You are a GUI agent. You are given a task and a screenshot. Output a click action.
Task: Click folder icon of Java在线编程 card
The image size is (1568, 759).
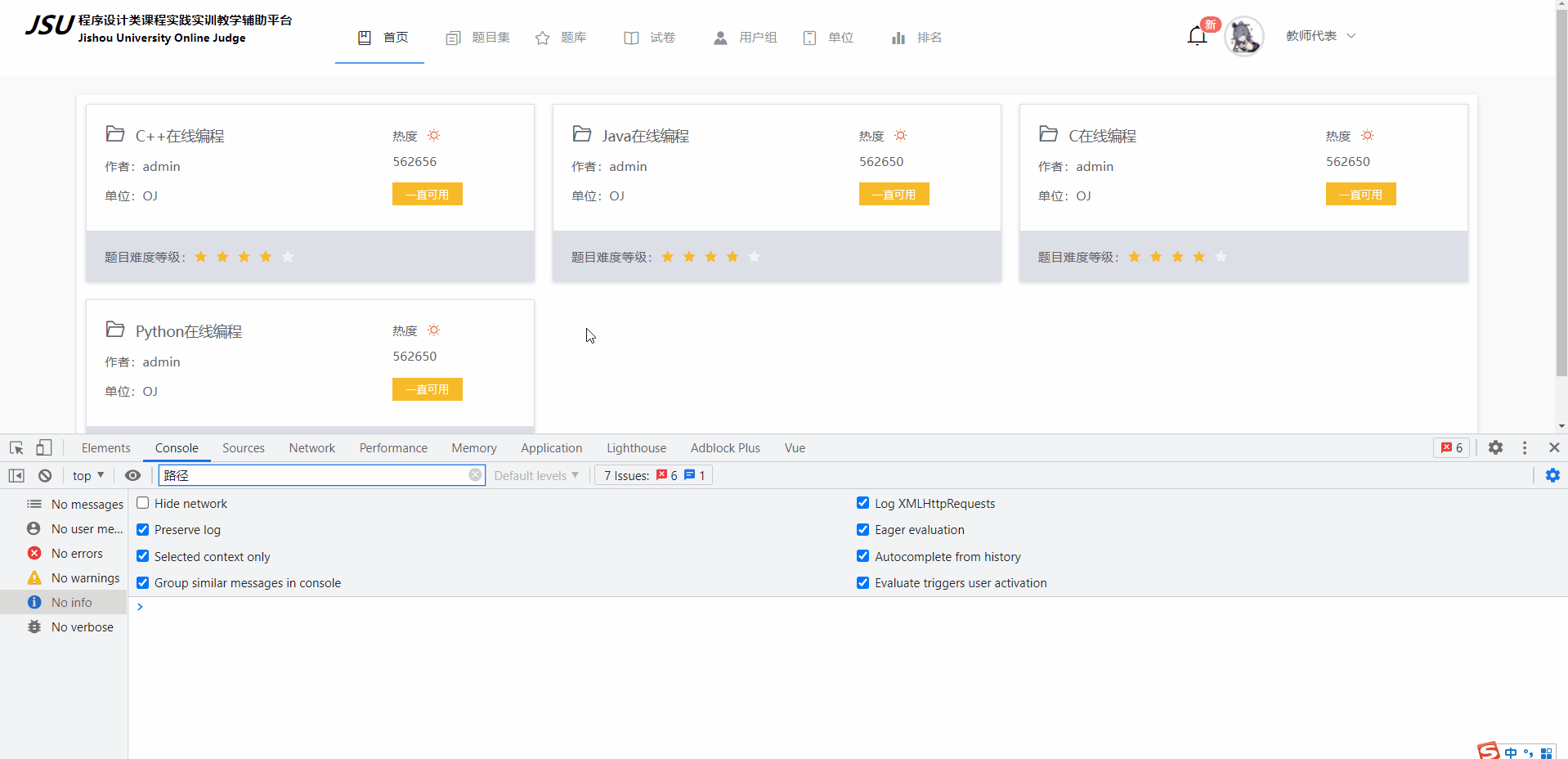pyautogui.click(x=582, y=134)
